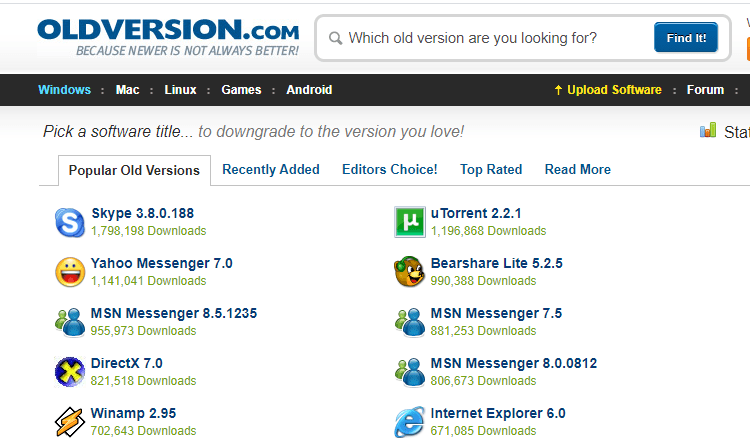The image size is (750, 447).
Task: Click 1,196,868 Downloads text
Action: pyautogui.click(x=488, y=231)
